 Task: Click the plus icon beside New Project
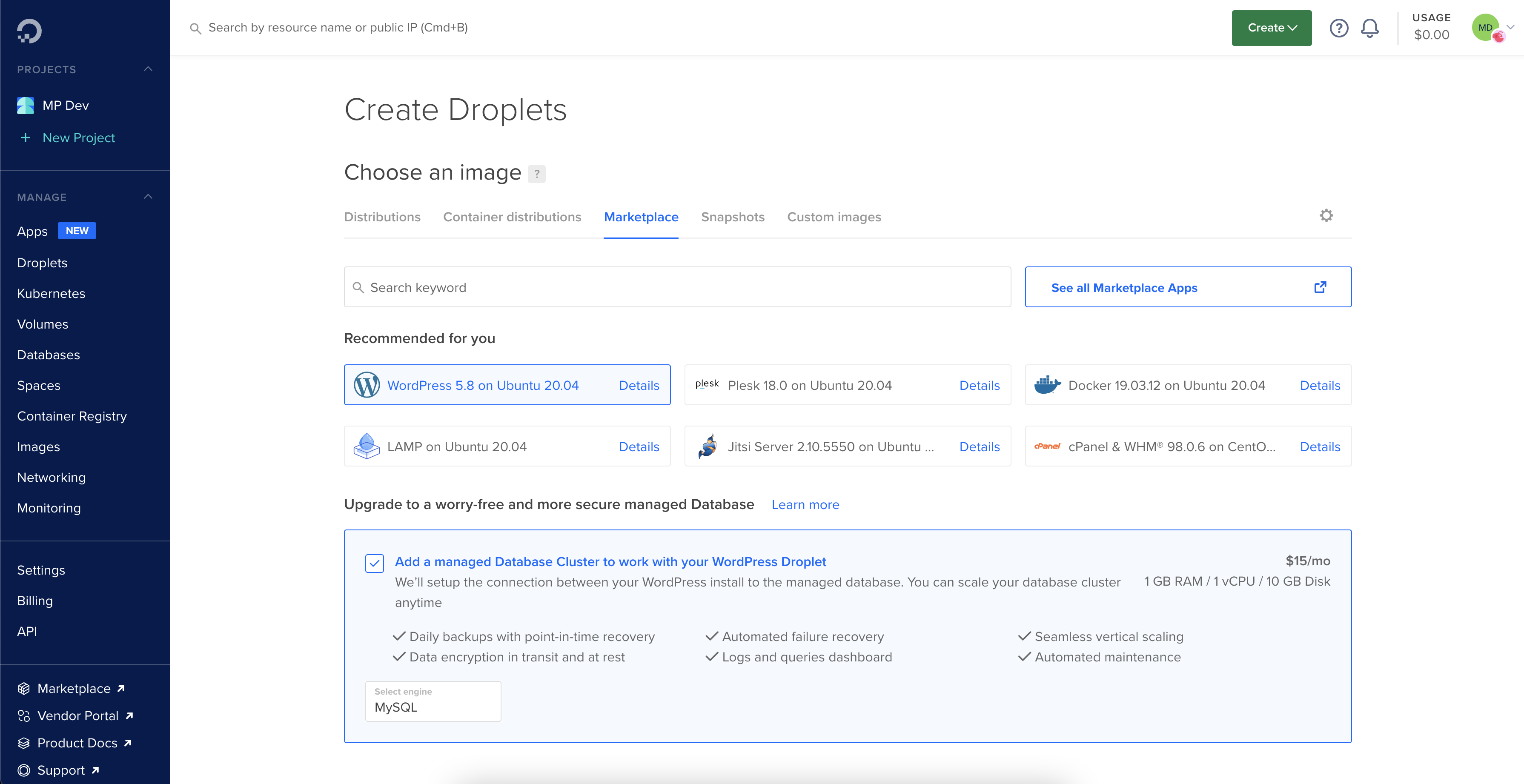(x=26, y=138)
